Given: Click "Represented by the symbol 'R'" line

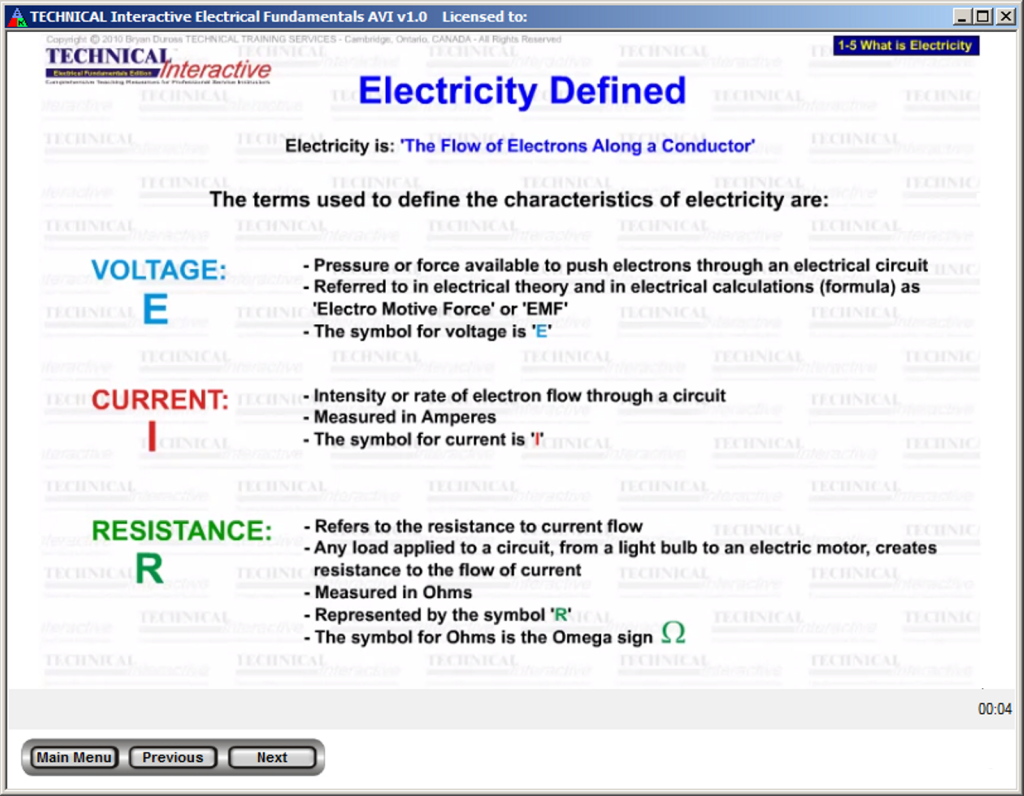Looking at the screenshot, I should (x=438, y=615).
